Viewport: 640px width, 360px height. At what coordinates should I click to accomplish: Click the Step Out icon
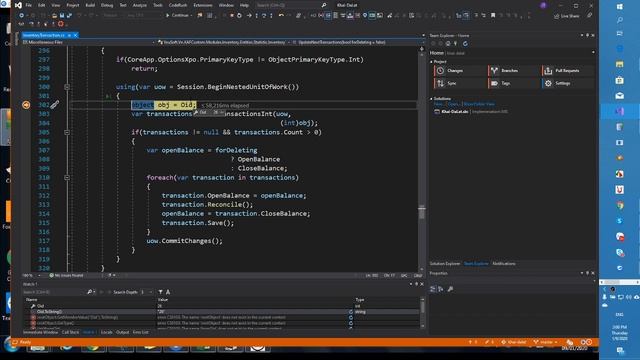coord(271,16)
